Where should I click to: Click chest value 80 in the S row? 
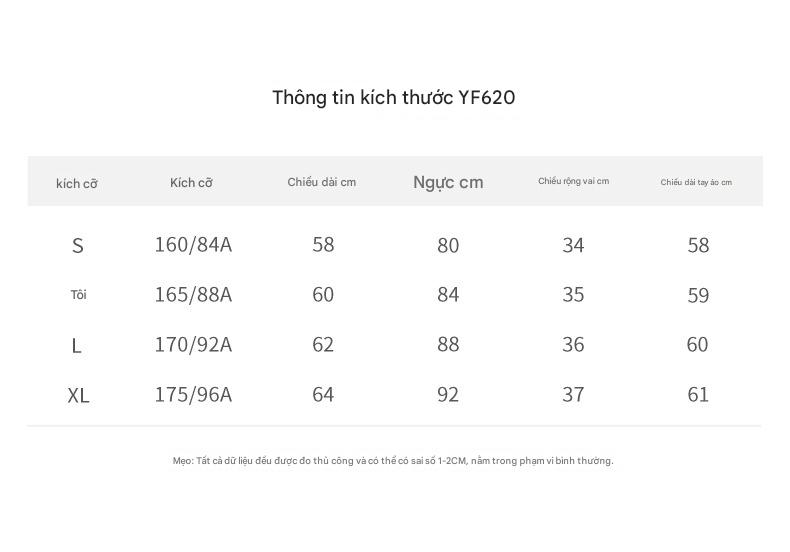pyautogui.click(x=448, y=245)
